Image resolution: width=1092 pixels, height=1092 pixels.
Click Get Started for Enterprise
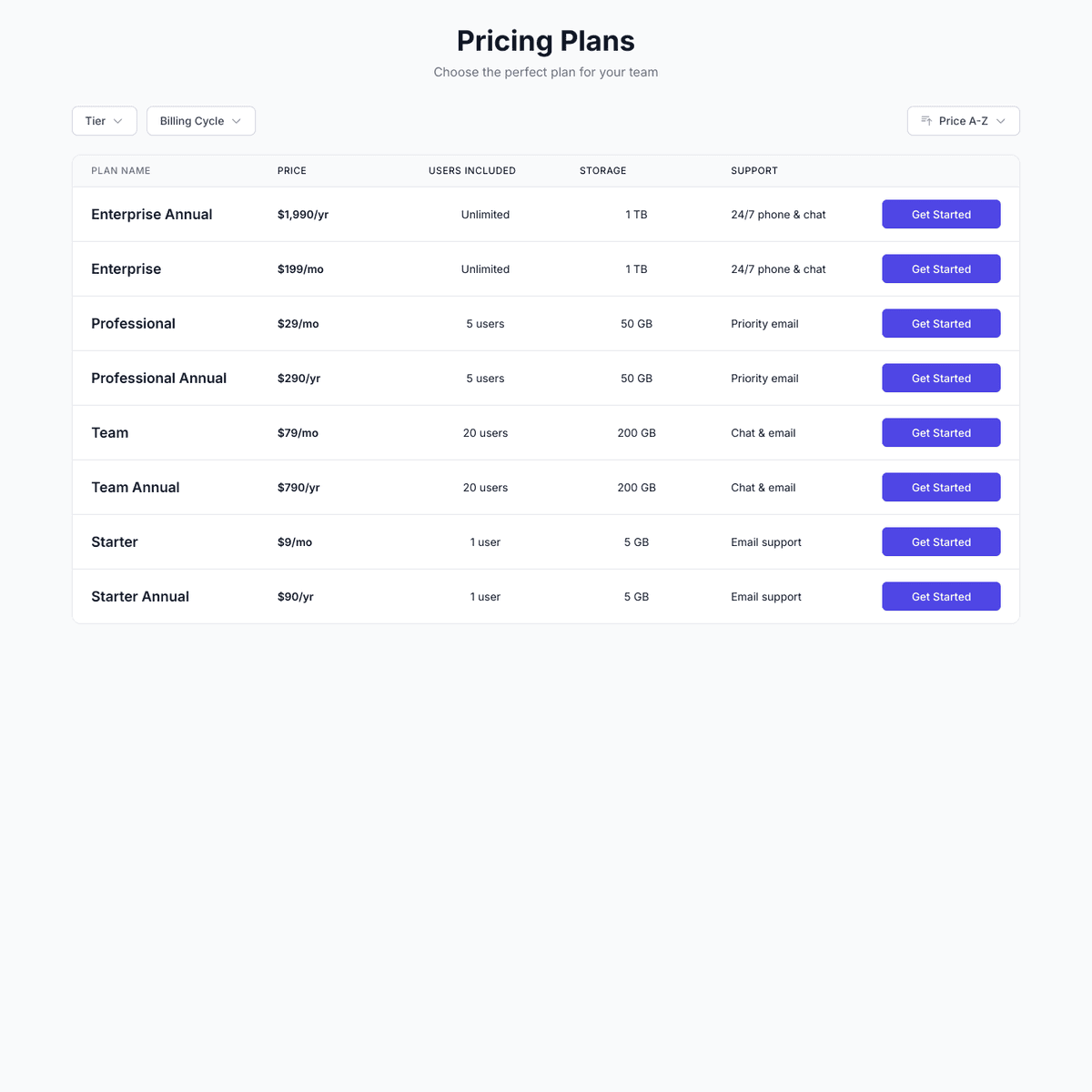tap(941, 268)
